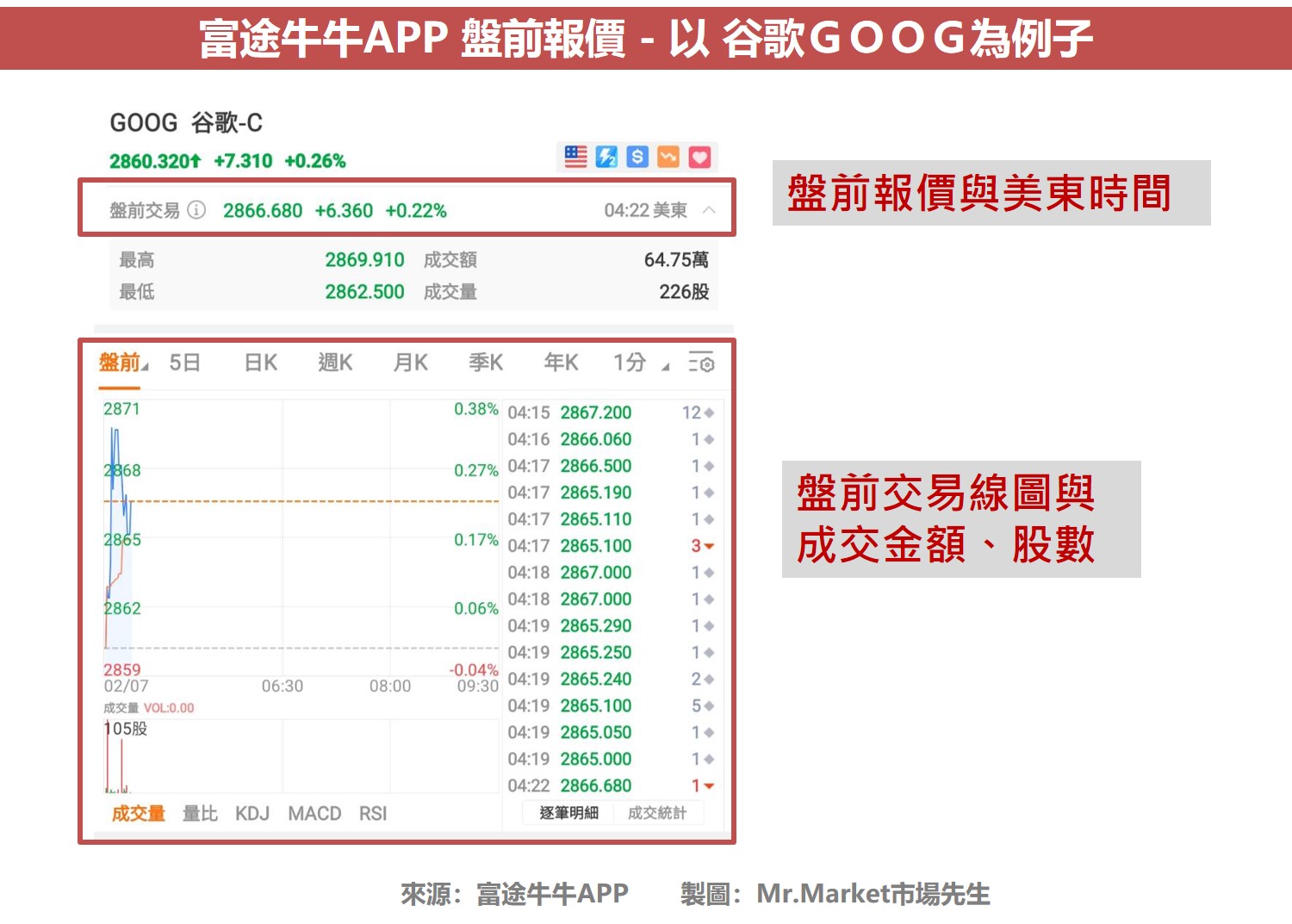Click the 成交量 VOL:0.00 label

pos(148,708)
